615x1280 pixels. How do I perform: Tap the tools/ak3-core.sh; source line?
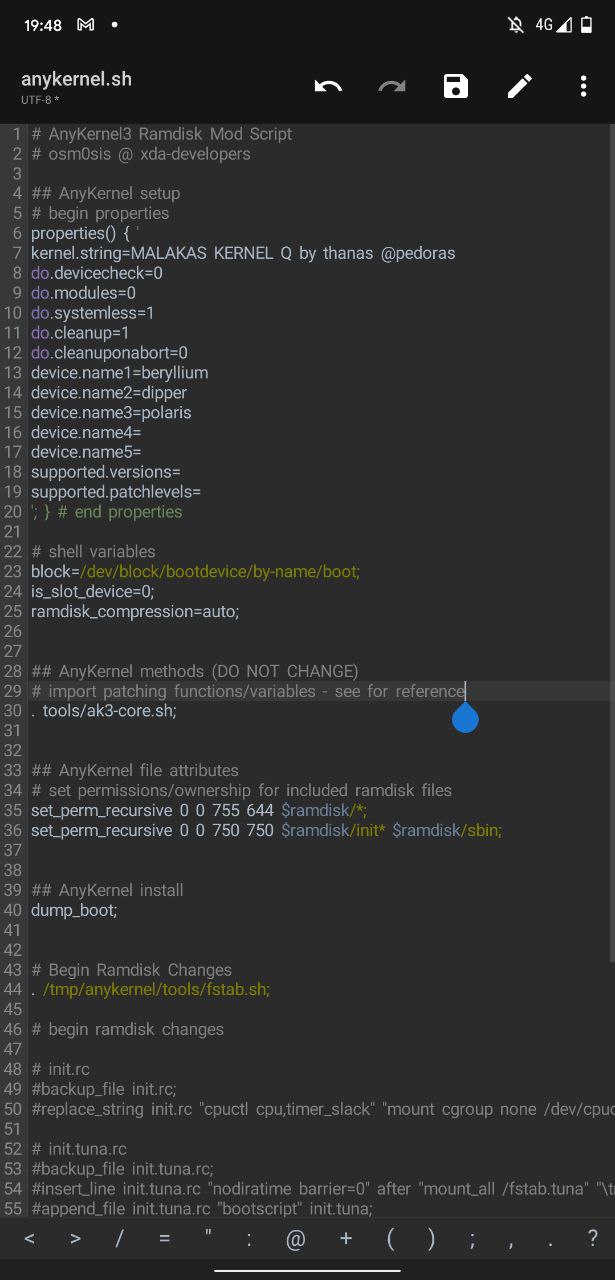point(104,711)
